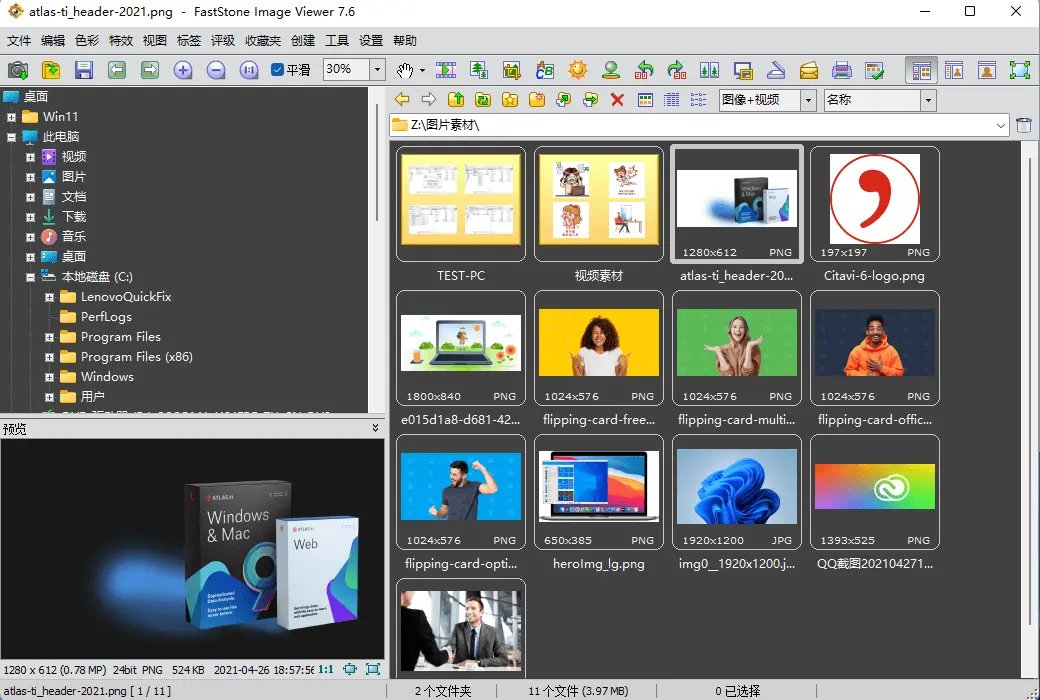Click the zoom in plus icon
Image resolution: width=1040 pixels, height=700 pixels.
click(x=183, y=70)
